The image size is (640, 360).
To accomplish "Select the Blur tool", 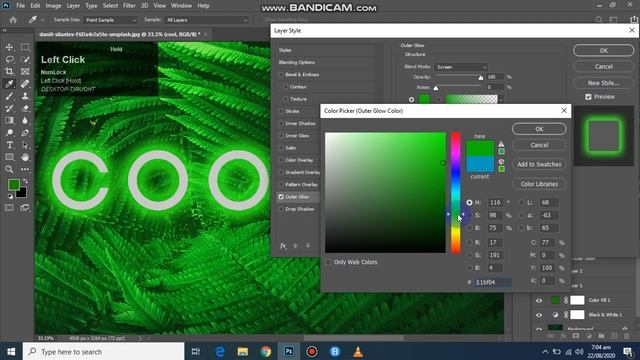I will pos(25,120).
